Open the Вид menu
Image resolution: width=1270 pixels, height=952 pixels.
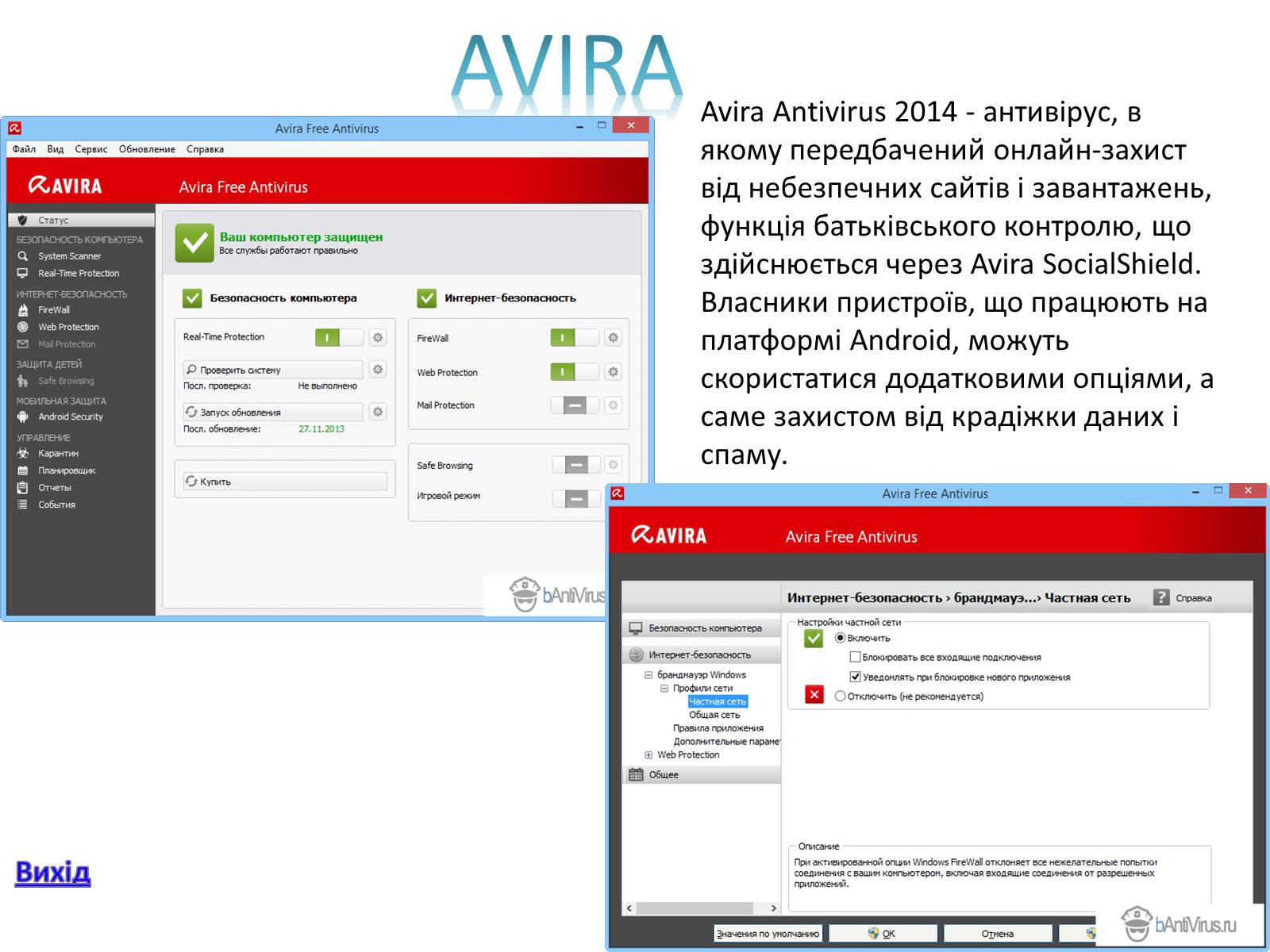pos(55,149)
